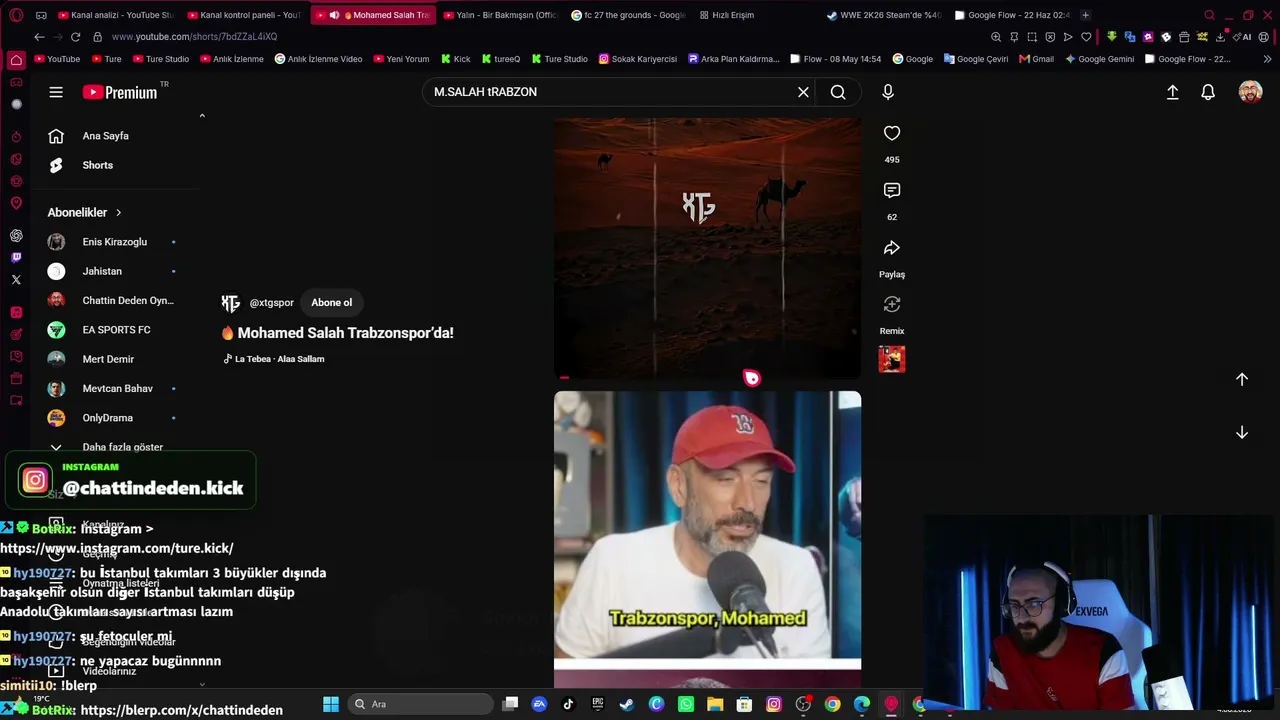1280x720 pixels.
Task: Add page to favorites heart icon
Action: point(1086,37)
